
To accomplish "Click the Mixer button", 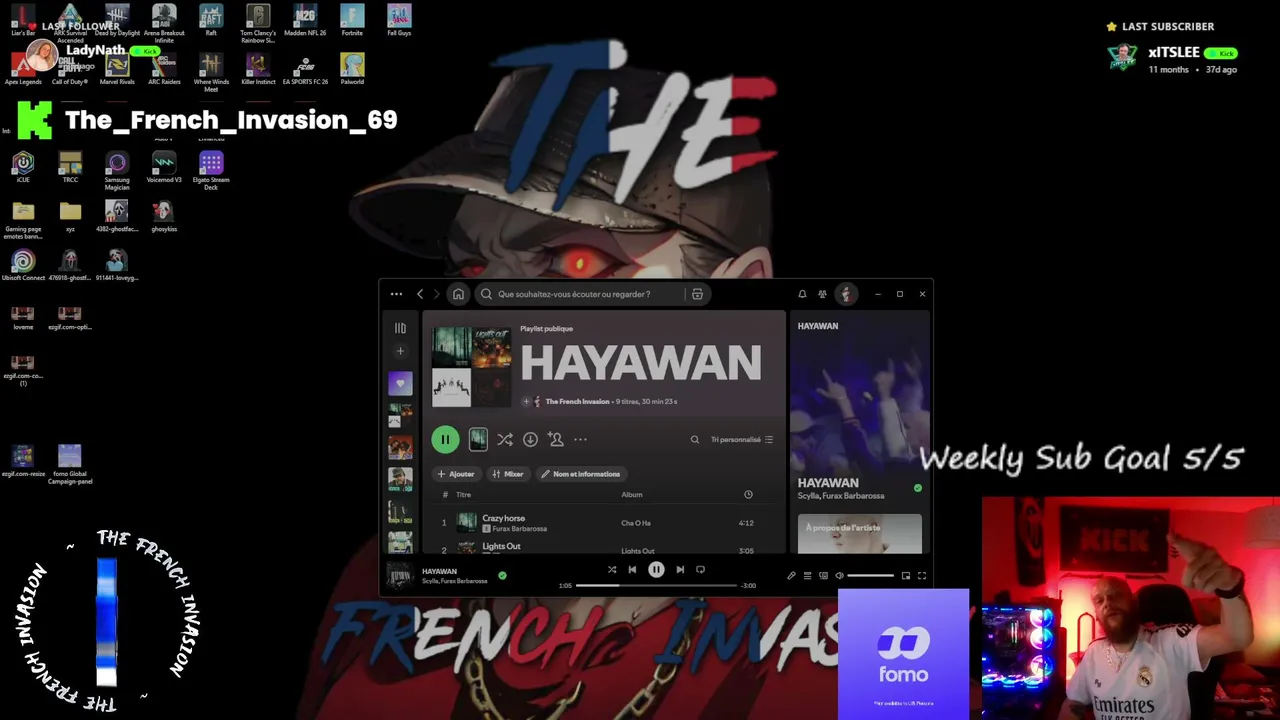I will pos(508,474).
